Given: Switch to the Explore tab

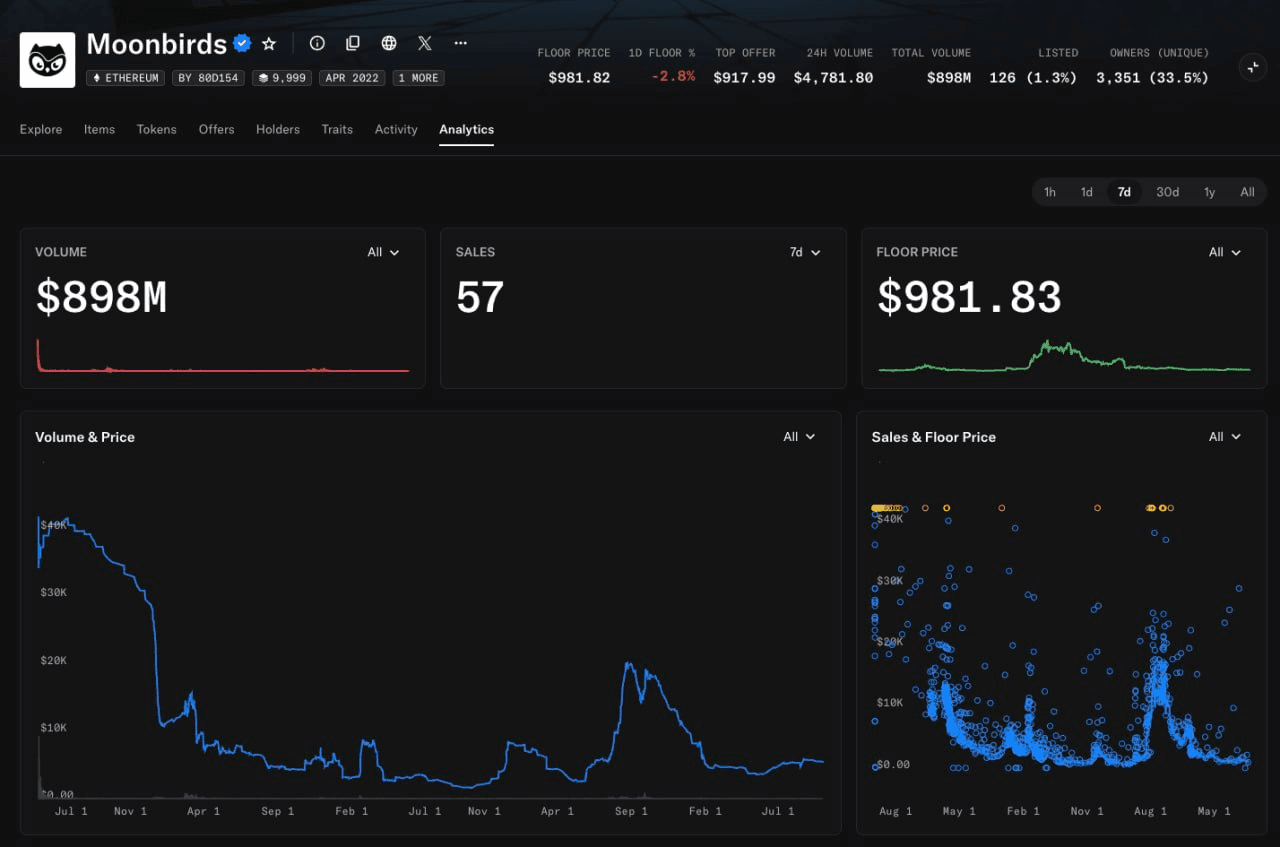Looking at the screenshot, I should (x=41, y=129).
